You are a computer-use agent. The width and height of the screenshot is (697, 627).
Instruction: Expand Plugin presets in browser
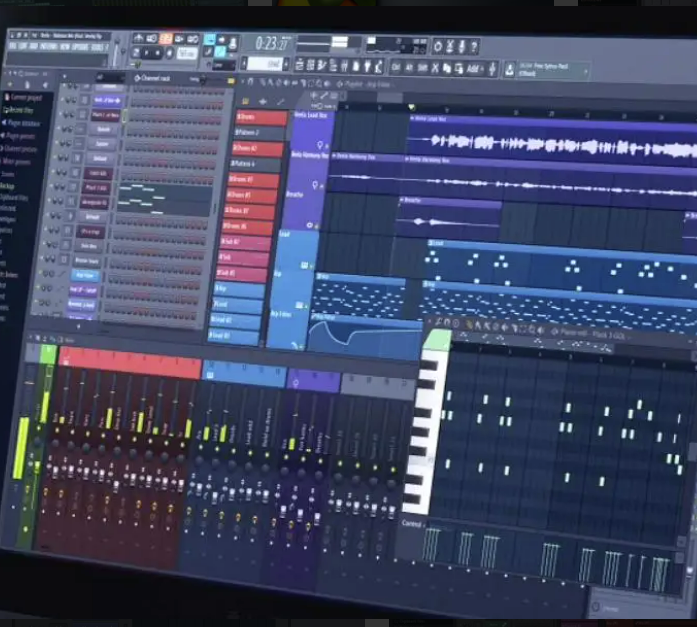coord(19,136)
